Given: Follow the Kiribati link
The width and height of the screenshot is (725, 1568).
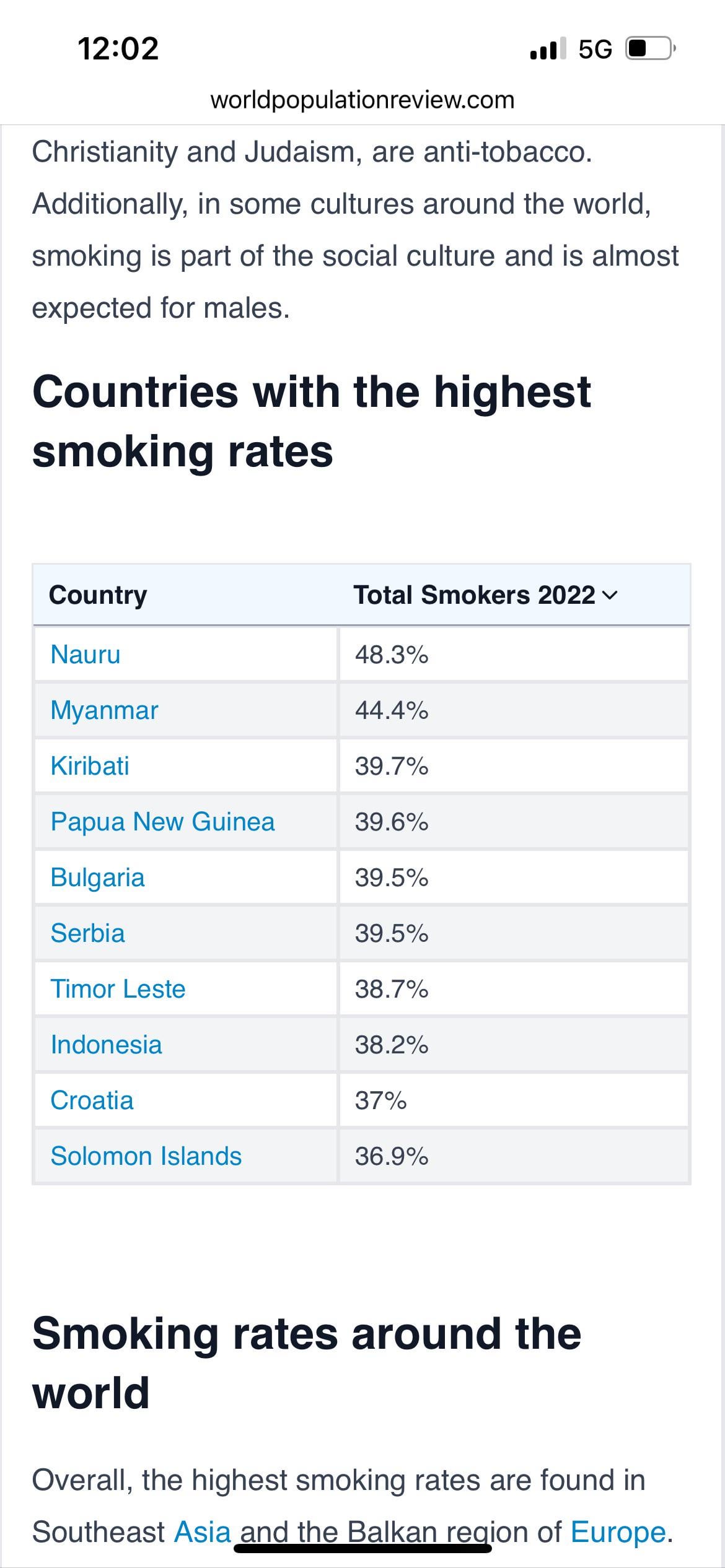Looking at the screenshot, I should (x=90, y=766).
